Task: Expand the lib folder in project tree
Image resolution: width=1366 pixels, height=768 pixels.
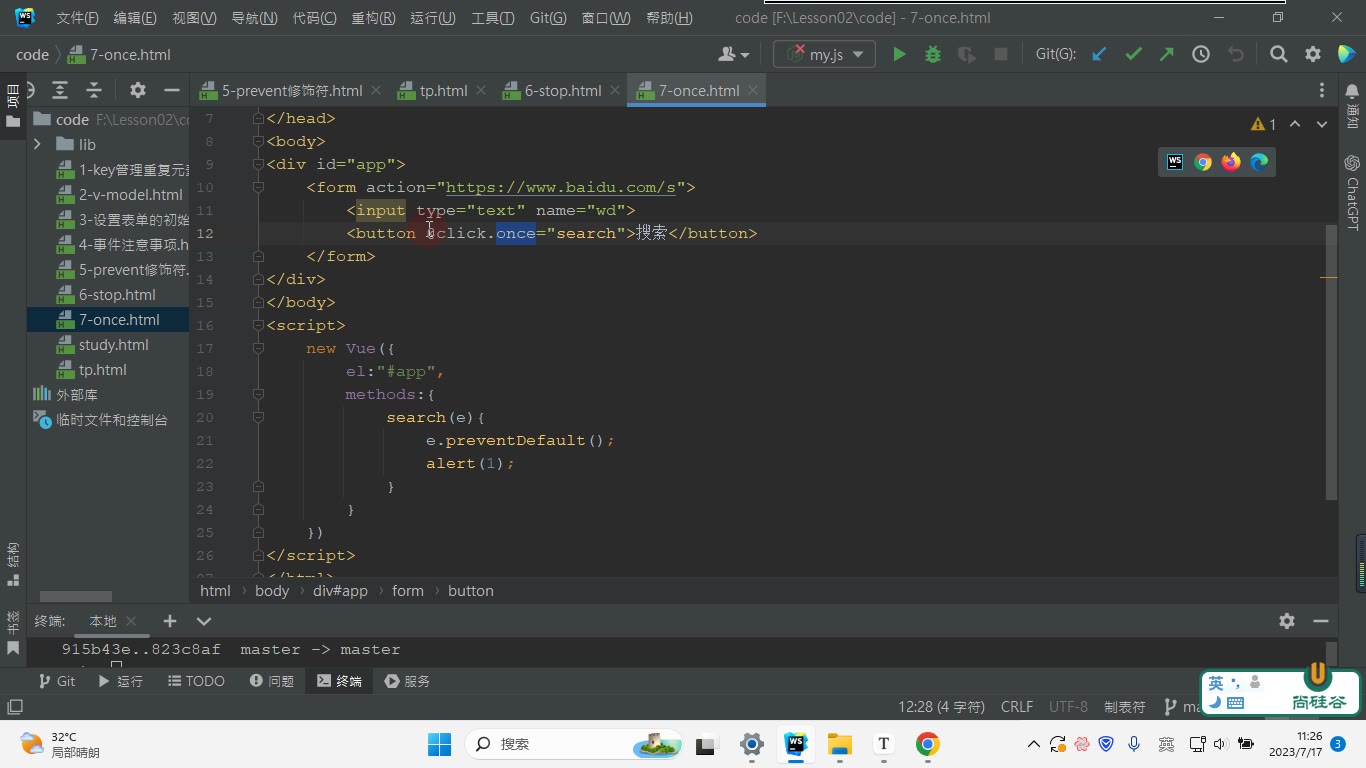Action: tap(37, 144)
